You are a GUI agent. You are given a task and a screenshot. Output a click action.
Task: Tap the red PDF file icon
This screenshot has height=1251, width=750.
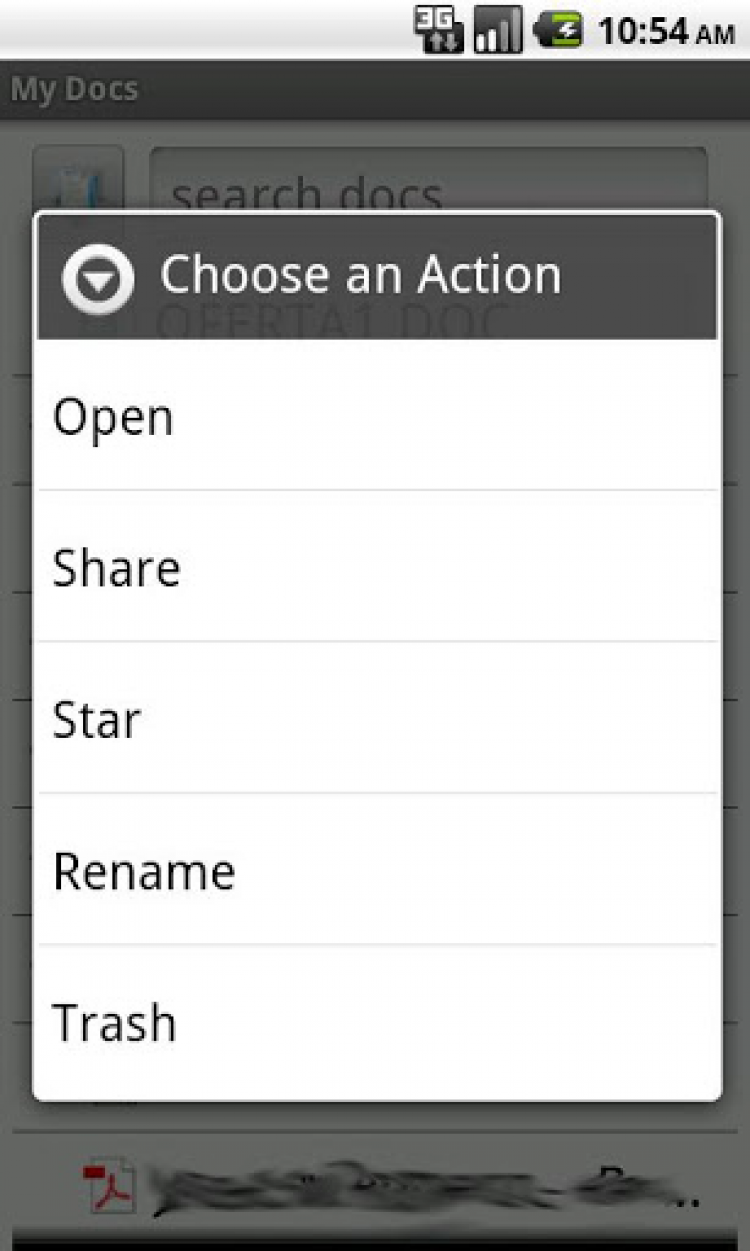point(108,1187)
